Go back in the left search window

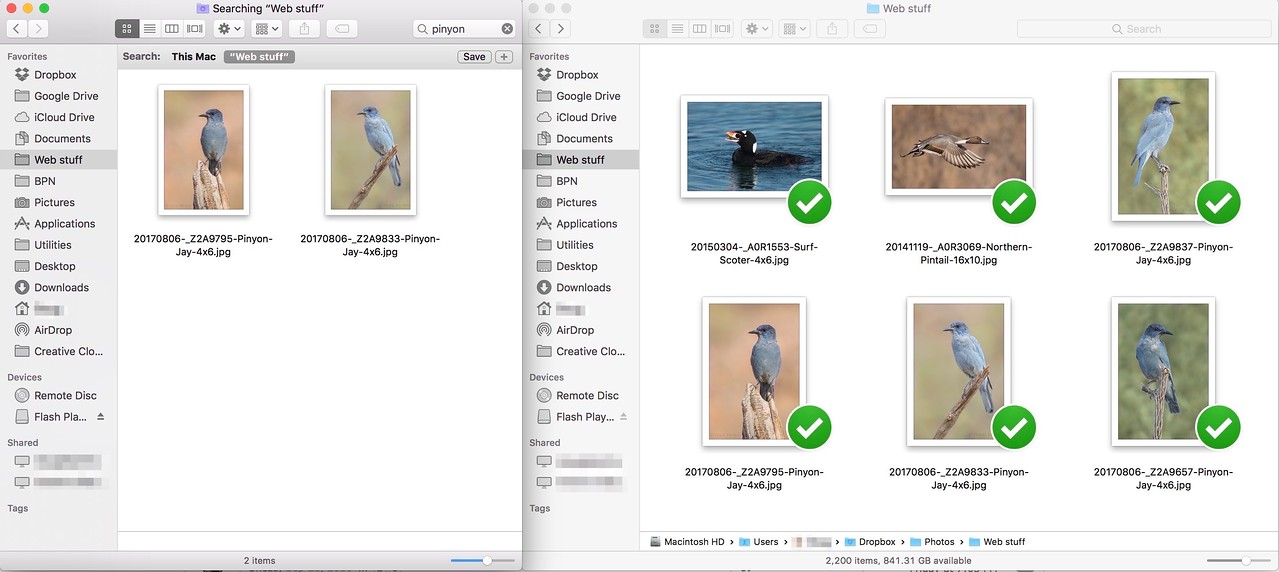pyautogui.click(x=16, y=29)
